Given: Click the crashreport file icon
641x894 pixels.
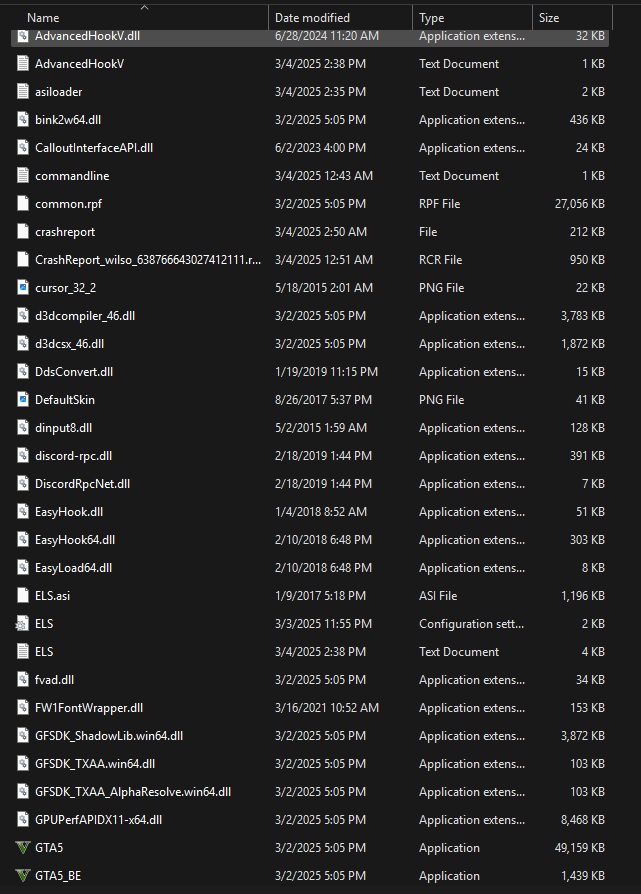Looking at the screenshot, I should tap(23, 232).
